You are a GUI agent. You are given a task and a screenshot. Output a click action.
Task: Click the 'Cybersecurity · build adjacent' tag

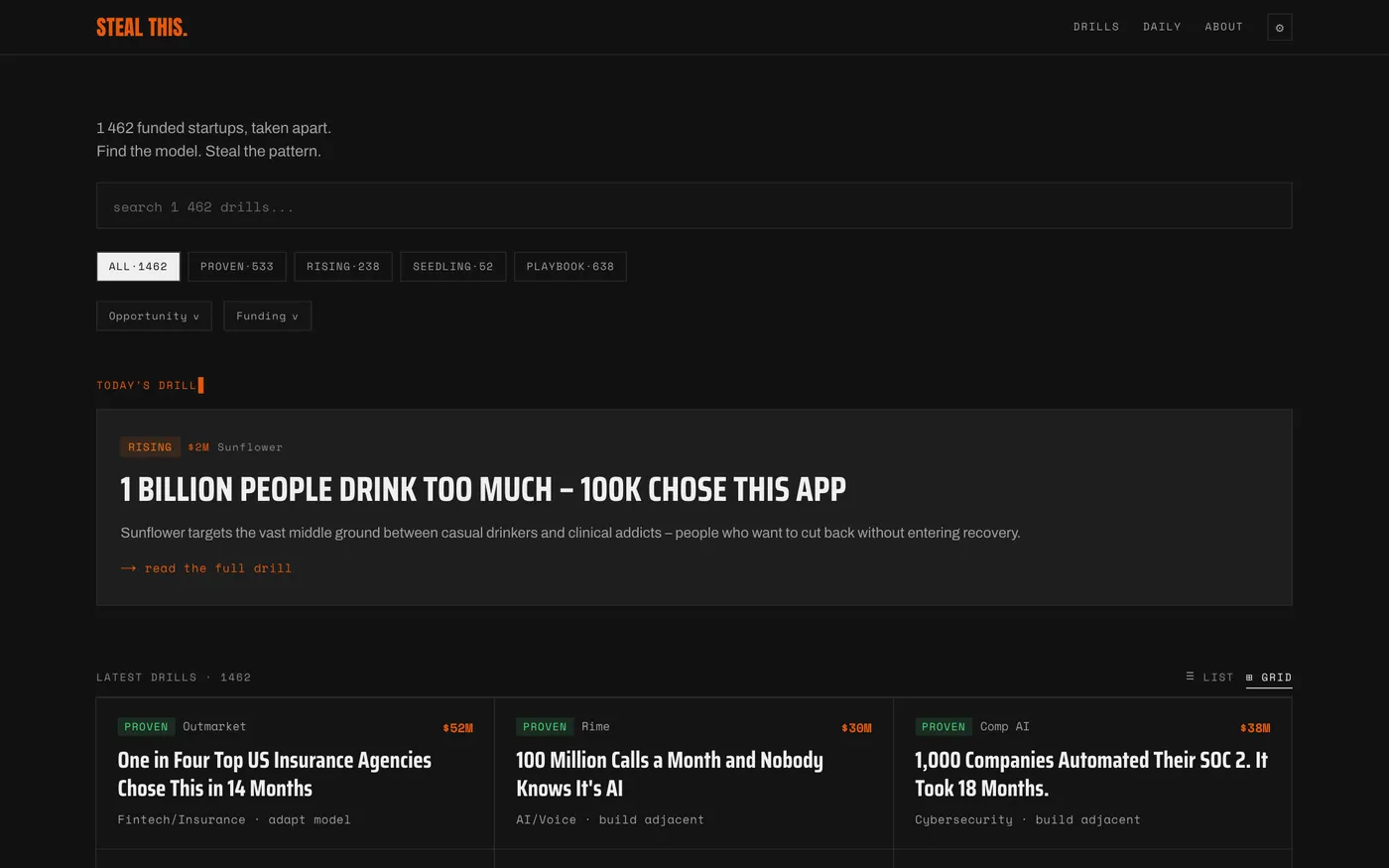[x=1028, y=819]
